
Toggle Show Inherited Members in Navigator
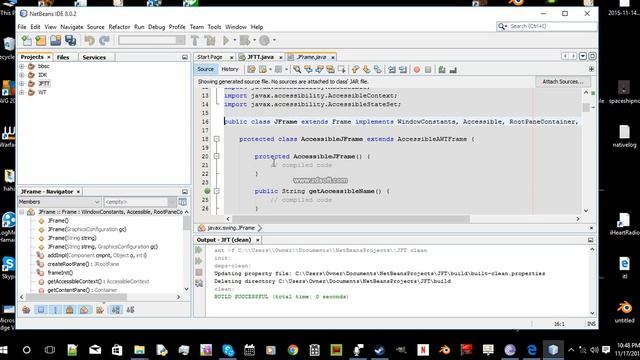pyautogui.click(x=26, y=310)
